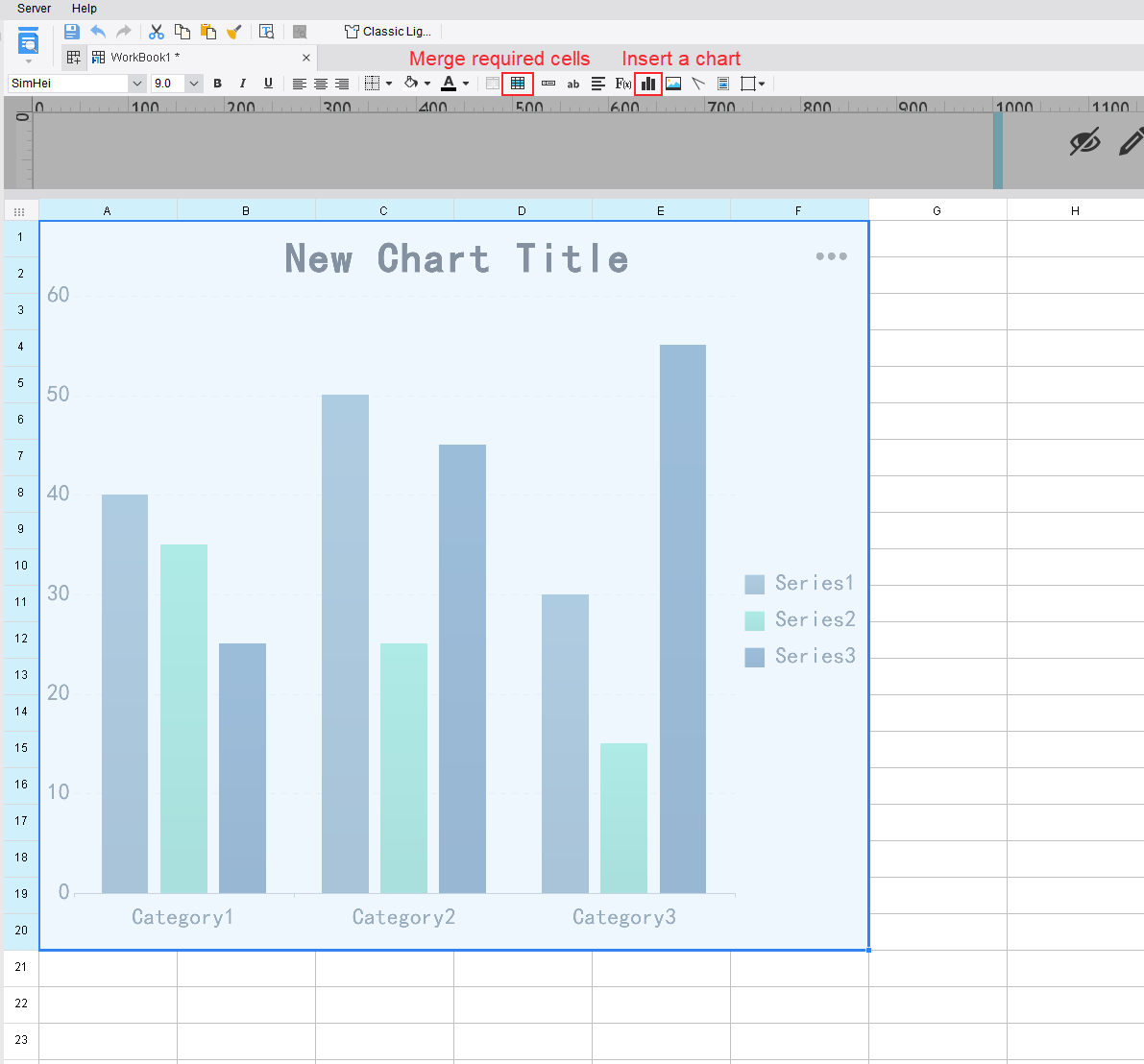Redo the undone action
1144x1064 pixels.
tap(124, 32)
